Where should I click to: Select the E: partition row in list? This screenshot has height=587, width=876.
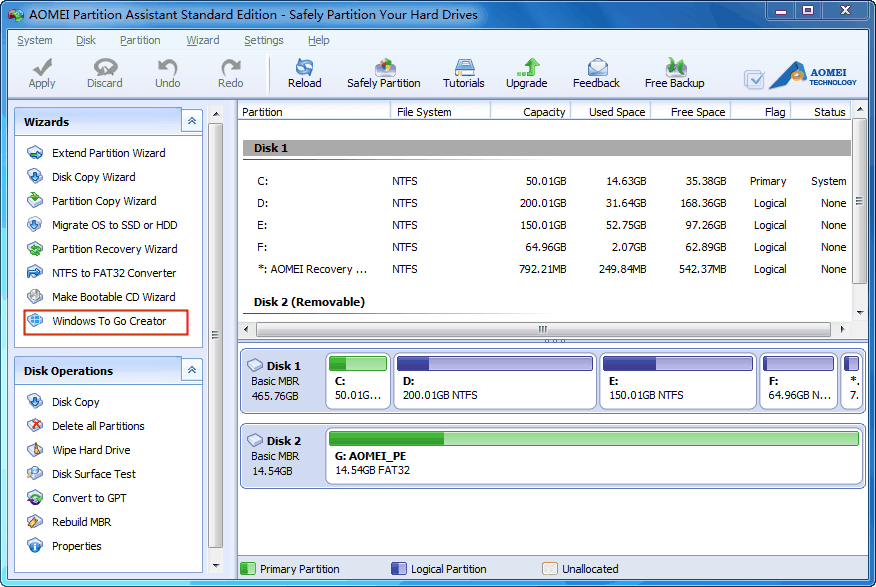click(x=547, y=225)
